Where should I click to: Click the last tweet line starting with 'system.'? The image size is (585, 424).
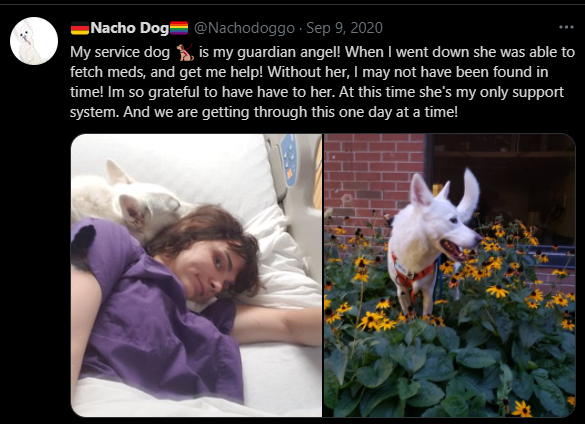[264, 112]
